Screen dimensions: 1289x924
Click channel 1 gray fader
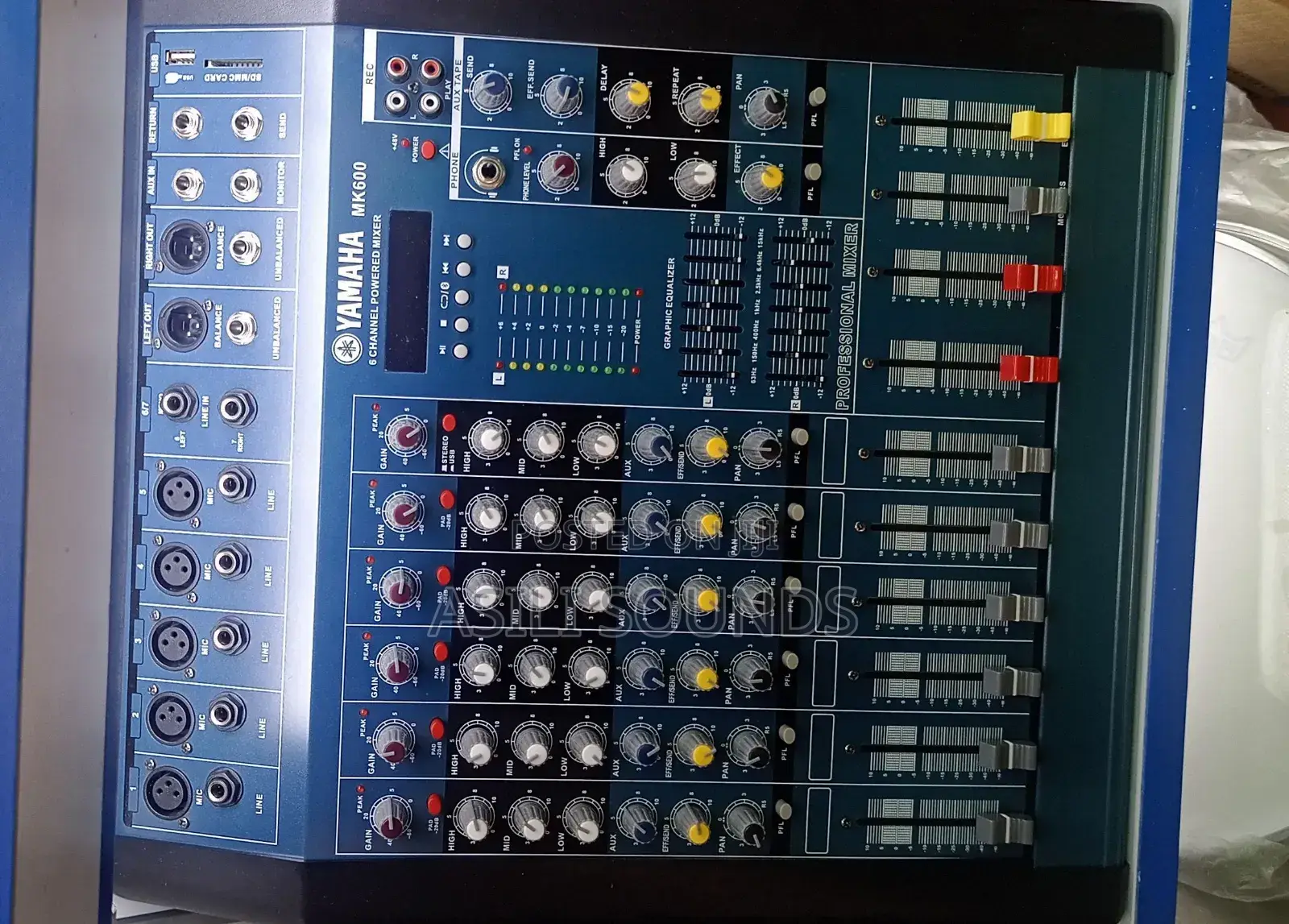click(x=1004, y=827)
